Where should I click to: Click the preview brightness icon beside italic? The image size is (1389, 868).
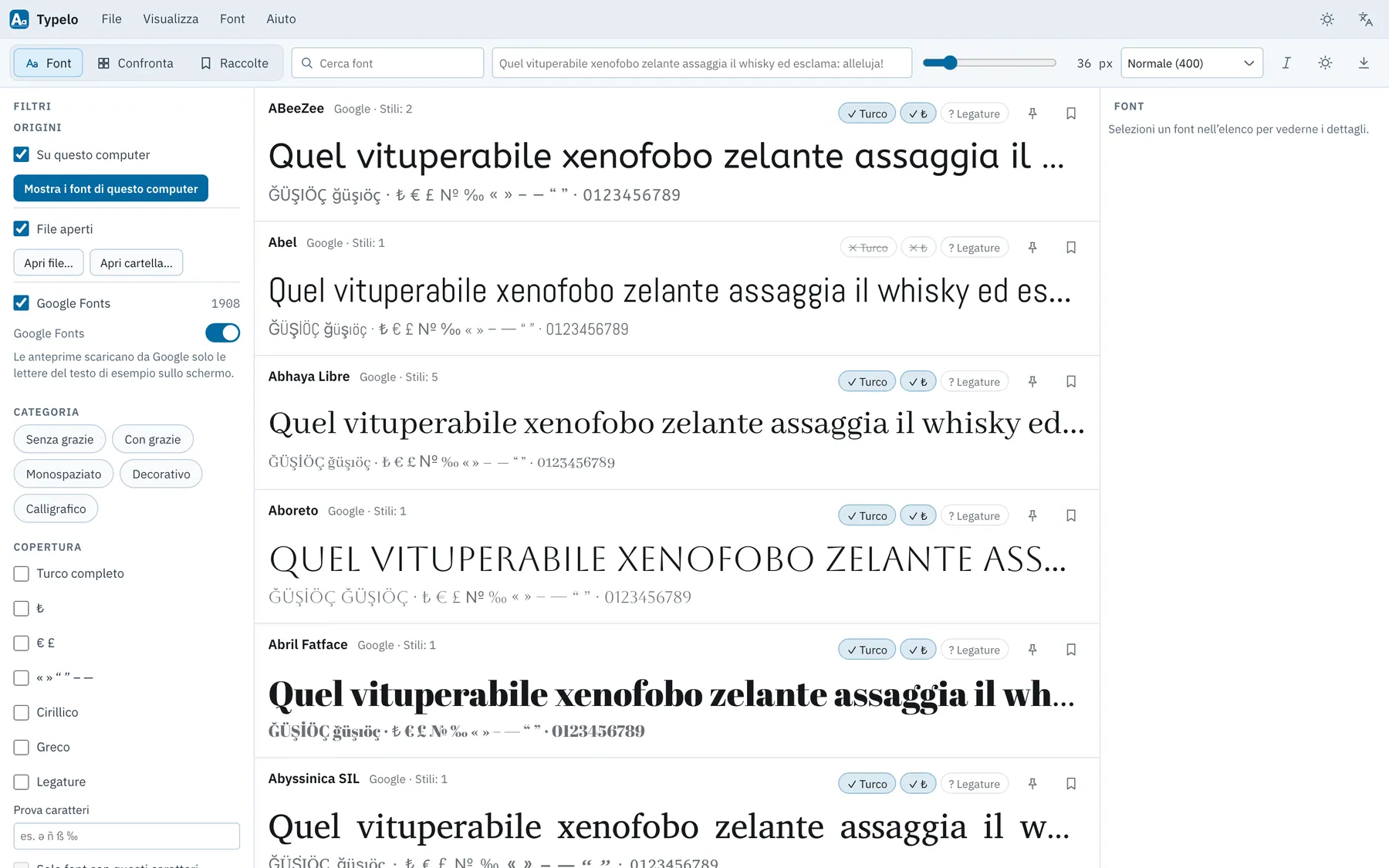[x=1325, y=63]
